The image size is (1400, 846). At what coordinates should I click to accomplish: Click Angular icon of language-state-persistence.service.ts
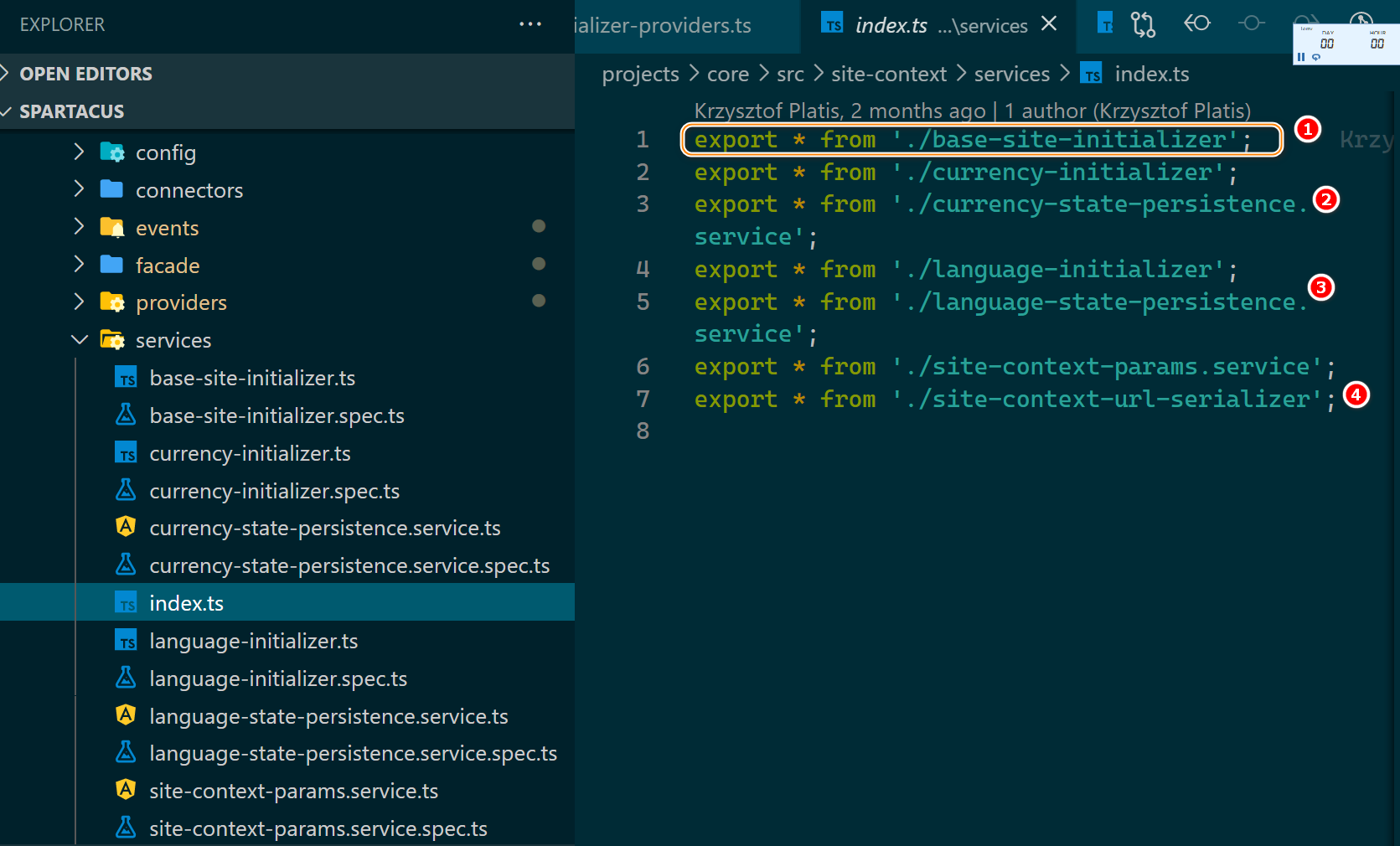(126, 715)
